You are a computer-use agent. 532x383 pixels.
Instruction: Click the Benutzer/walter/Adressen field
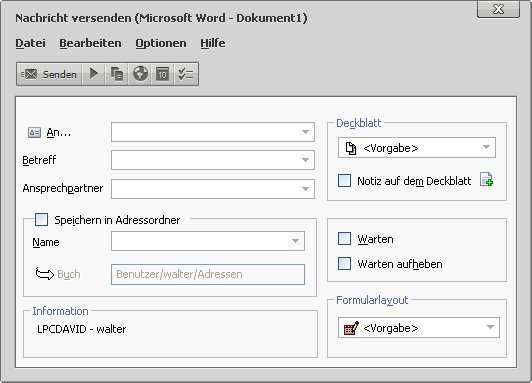click(208, 274)
